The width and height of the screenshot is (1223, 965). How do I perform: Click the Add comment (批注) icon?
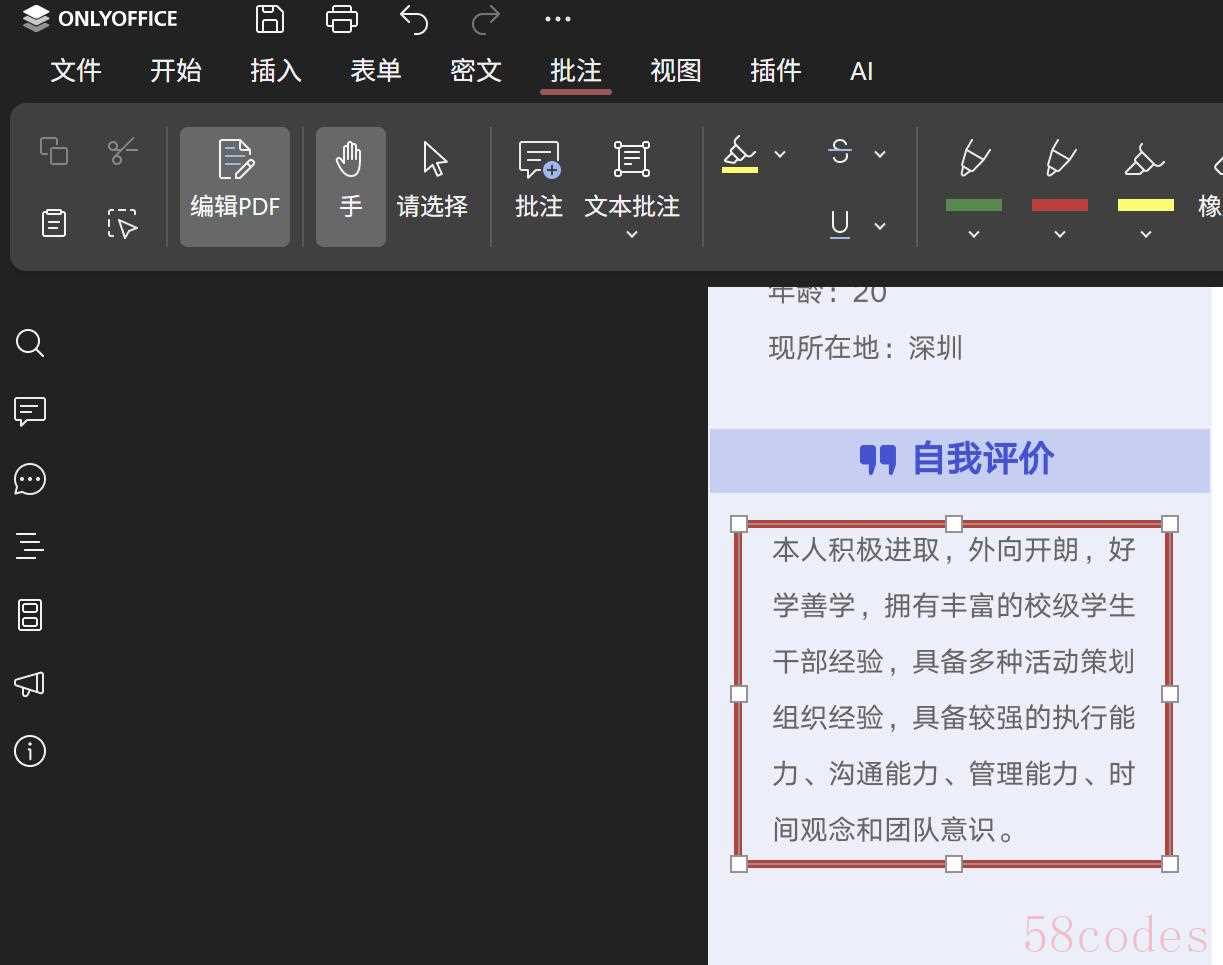[539, 180]
